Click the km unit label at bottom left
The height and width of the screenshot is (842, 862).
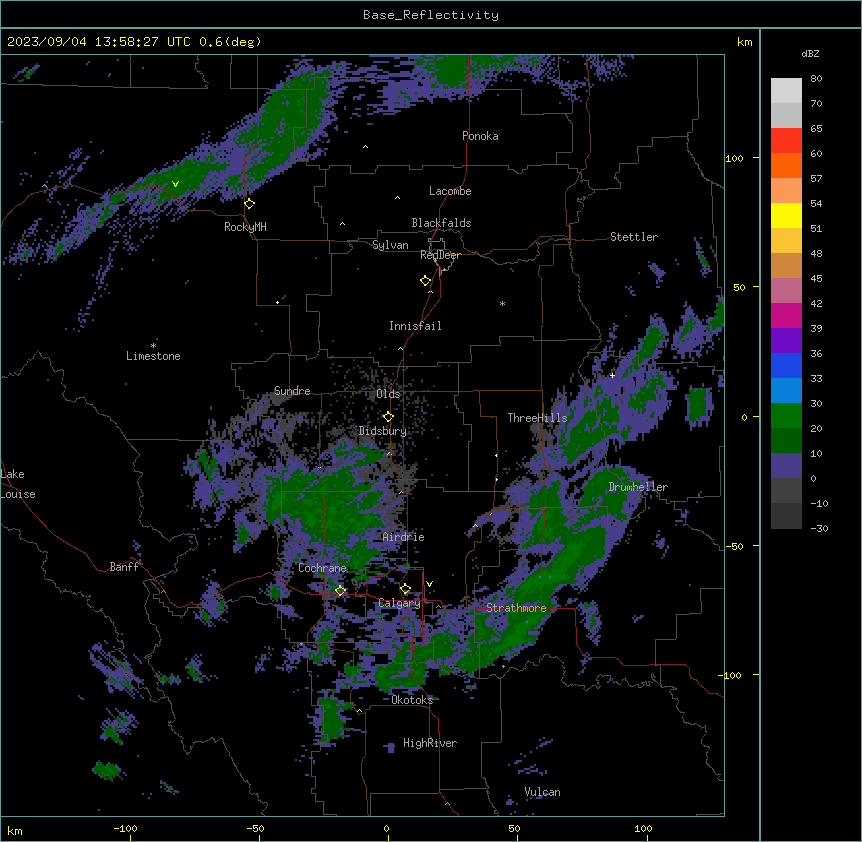pos(15,830)
